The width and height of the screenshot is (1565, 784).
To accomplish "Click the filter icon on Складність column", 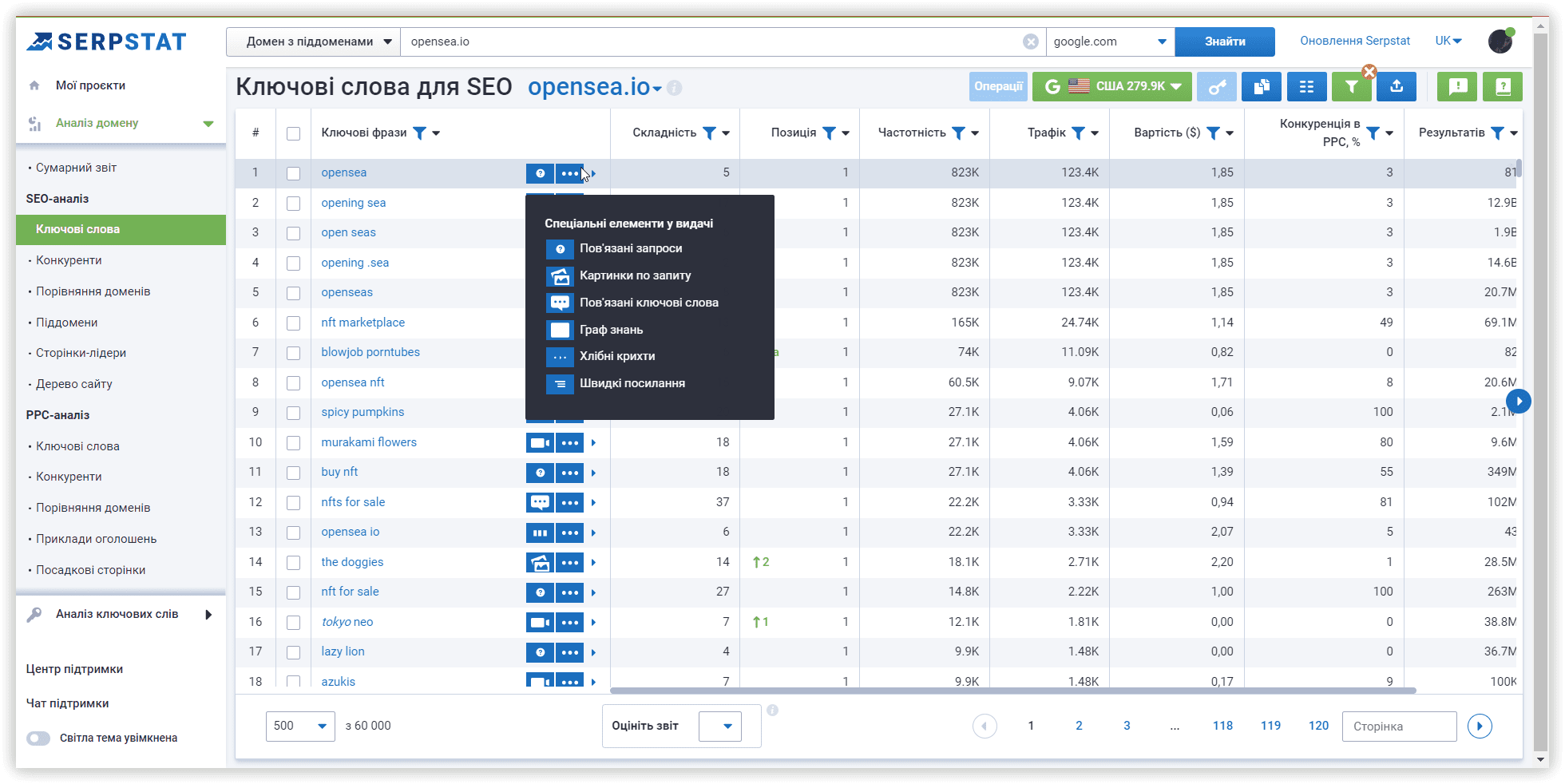I will [x=709, y=133].
